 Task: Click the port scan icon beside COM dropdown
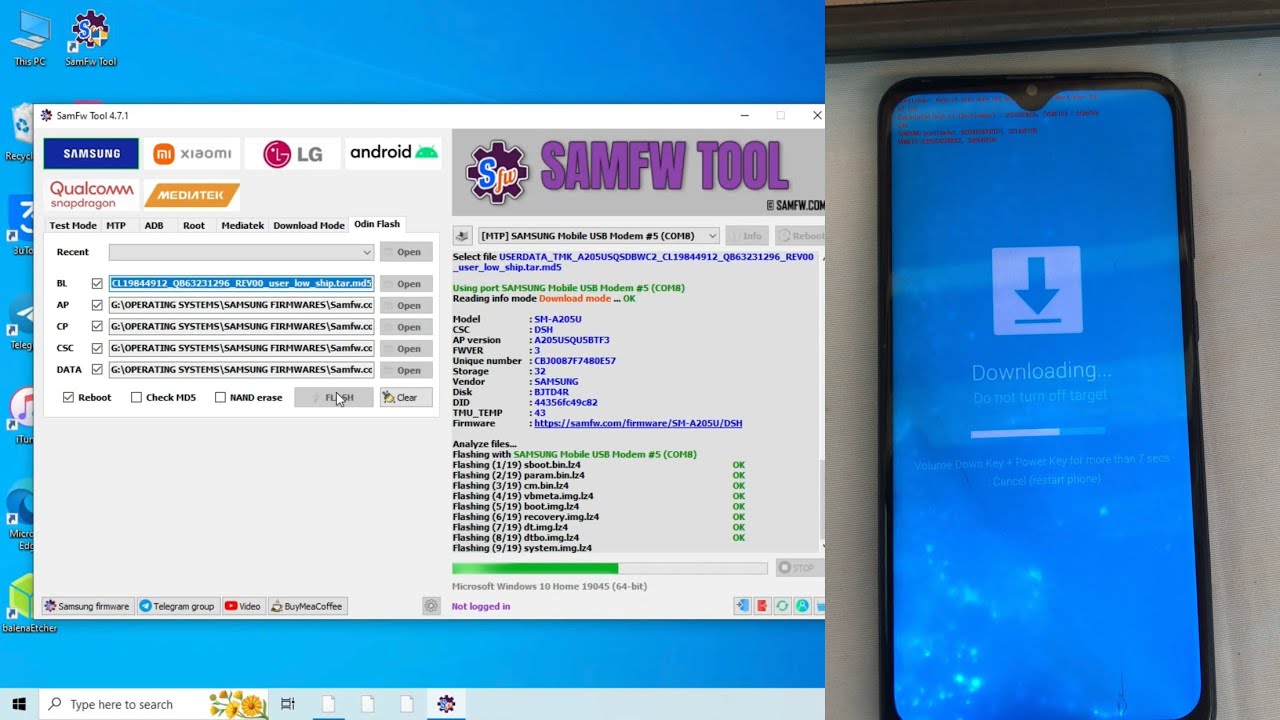(462, 236)
